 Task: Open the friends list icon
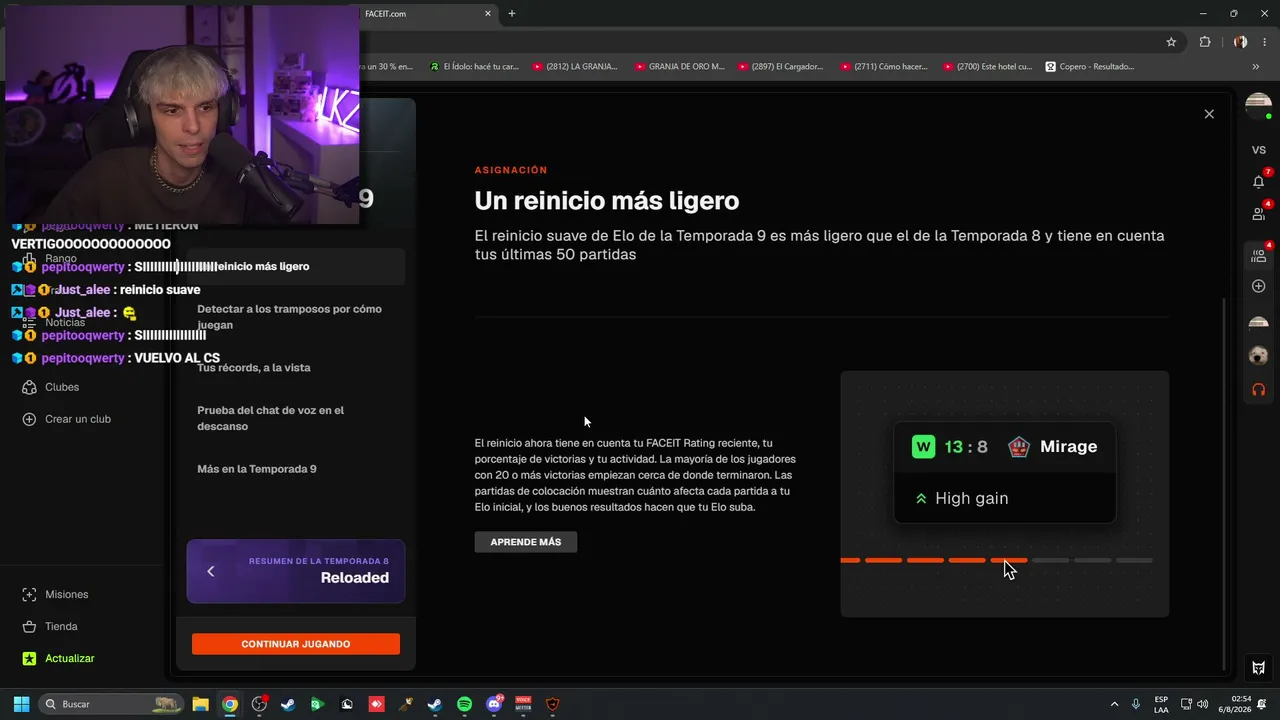pyautogui.click(x=1259, y=214)
